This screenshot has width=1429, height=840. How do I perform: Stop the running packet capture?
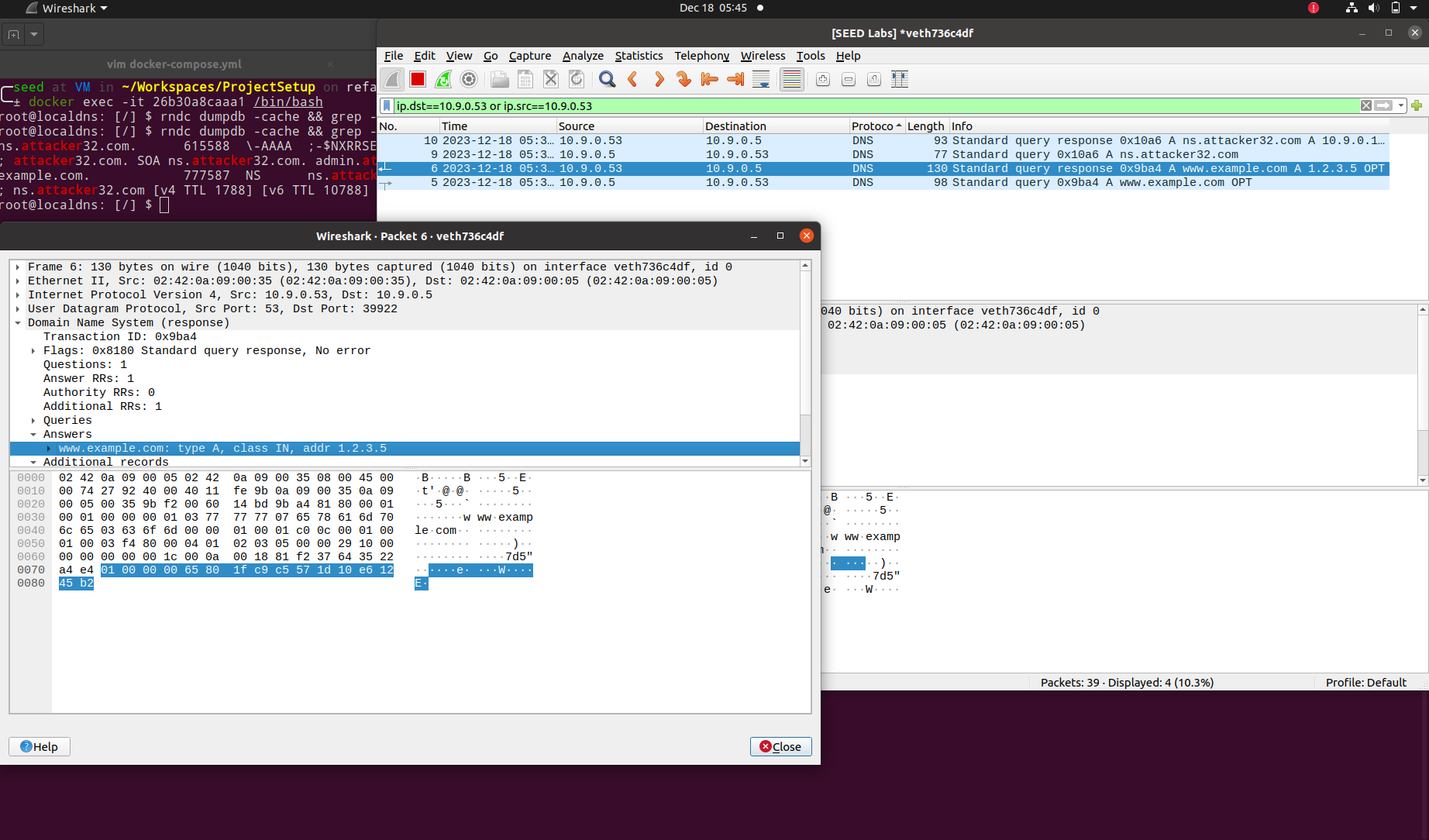coord(418,79)
